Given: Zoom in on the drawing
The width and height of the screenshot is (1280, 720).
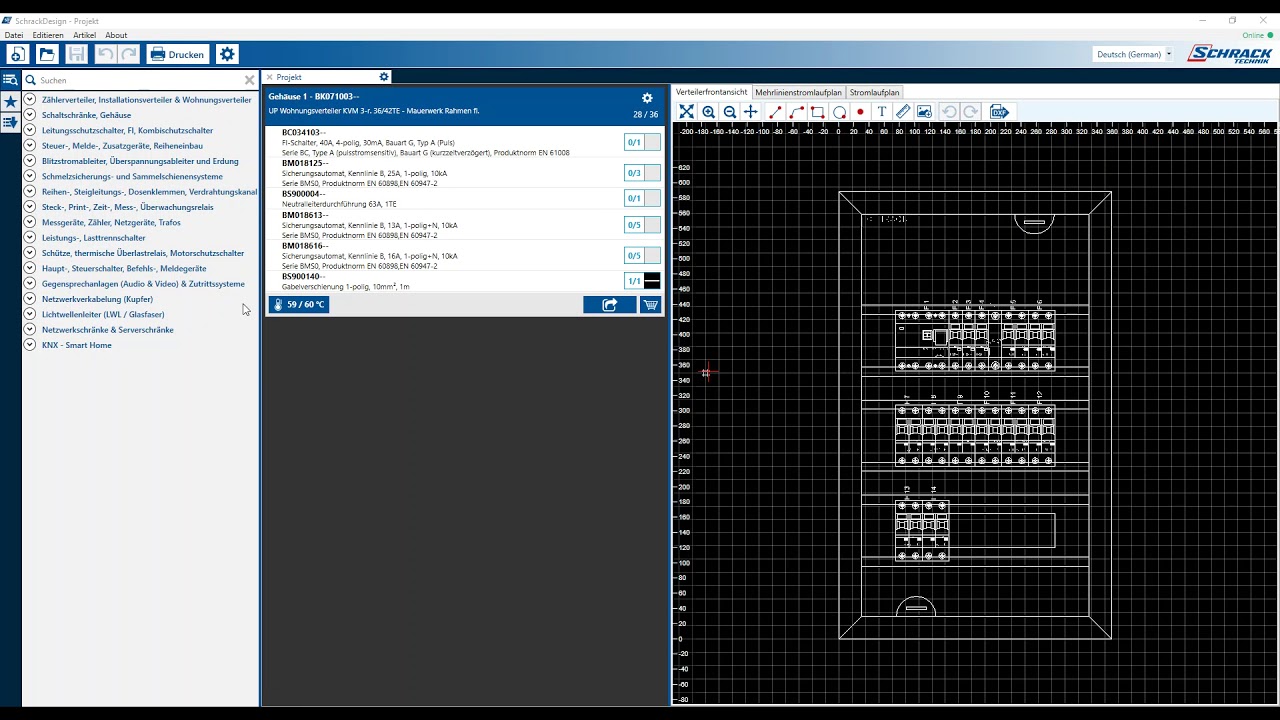Looking at the screenshot, I should click(x=708, y=112).
